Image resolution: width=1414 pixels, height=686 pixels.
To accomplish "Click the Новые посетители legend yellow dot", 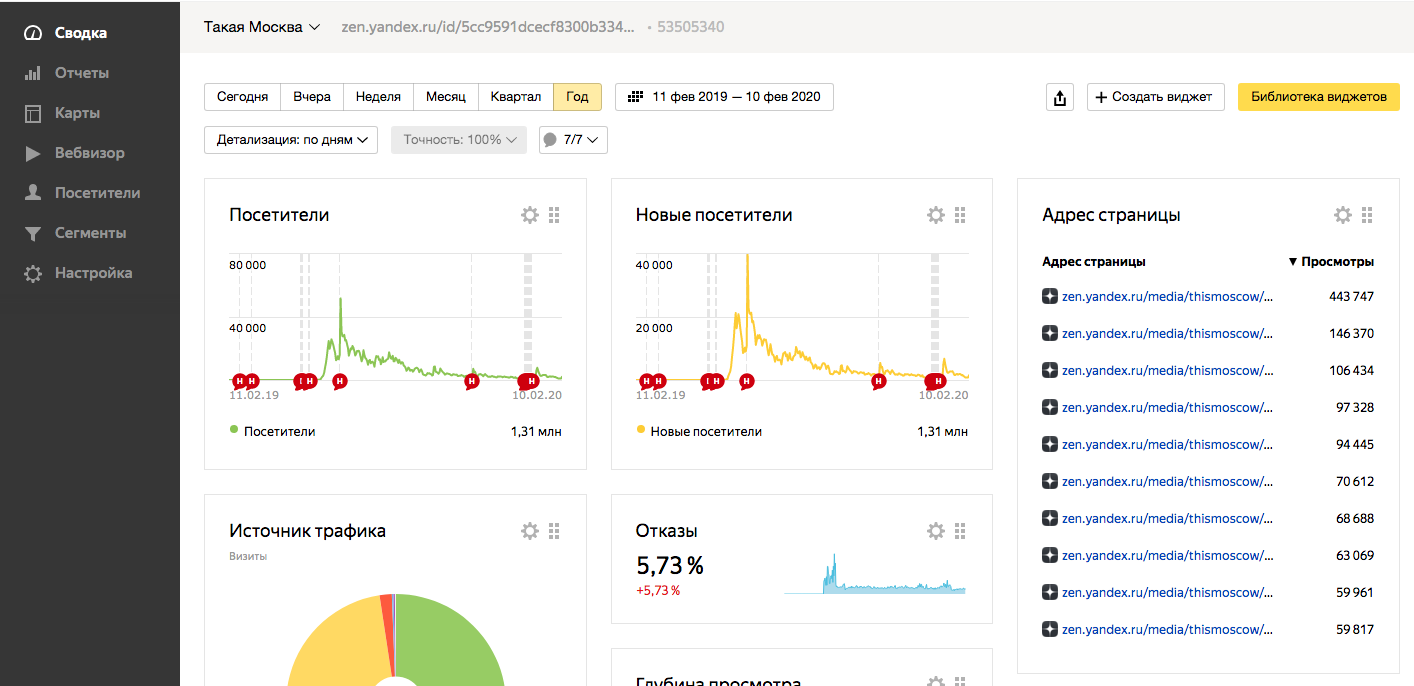I will pyautogui.click(x=640, y=430).
